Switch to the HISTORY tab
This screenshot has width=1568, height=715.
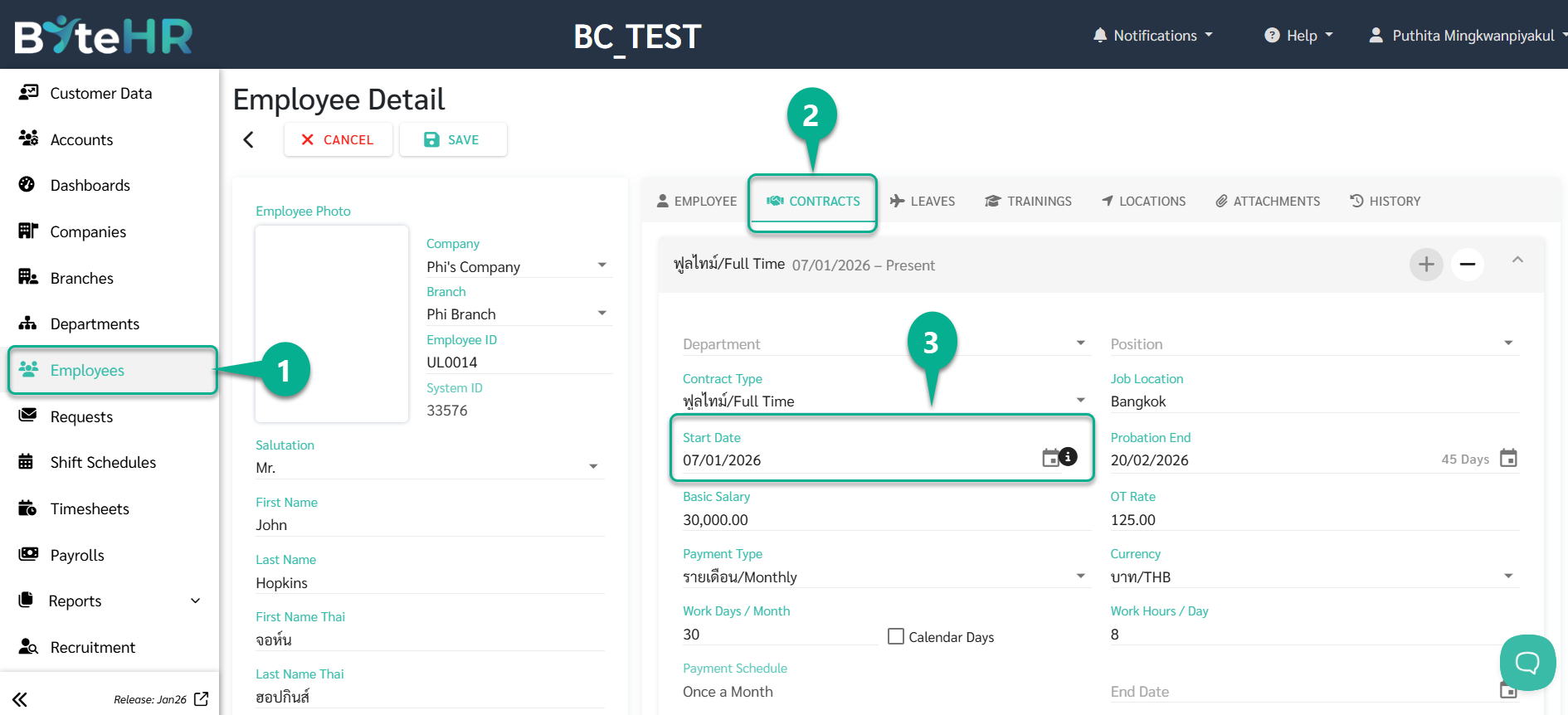(1385, 201)
